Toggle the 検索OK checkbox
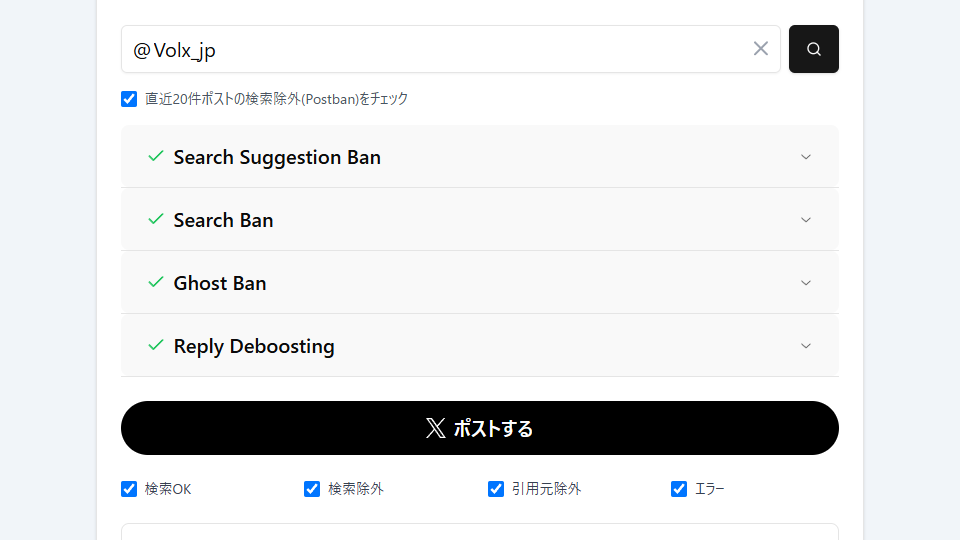 click(129, 489)
